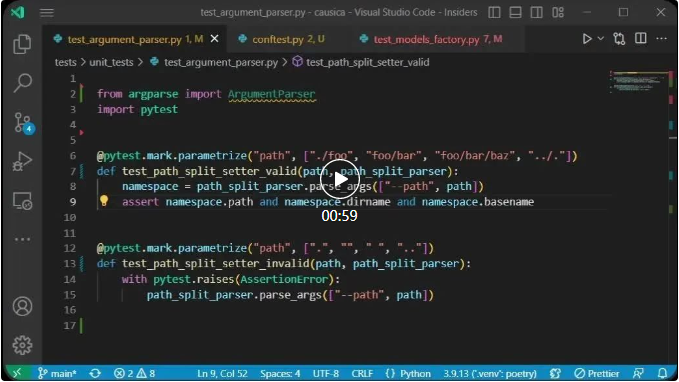
Task: Toggle primary side bar layout button
Action: point(494,13)
